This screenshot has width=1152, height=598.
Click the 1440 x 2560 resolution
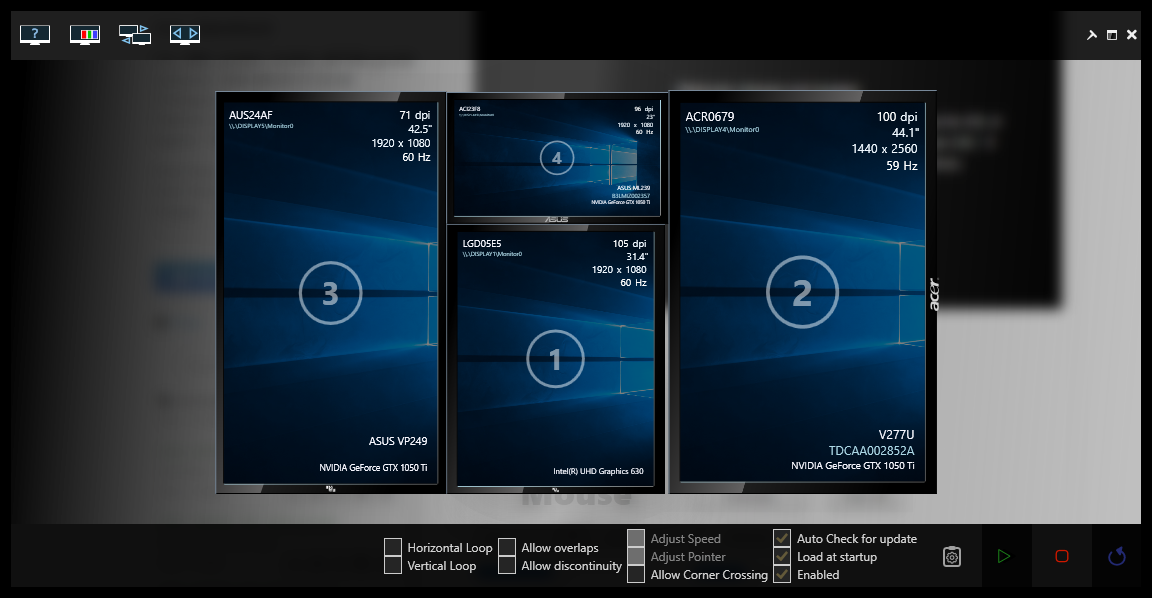coord(885,149)
